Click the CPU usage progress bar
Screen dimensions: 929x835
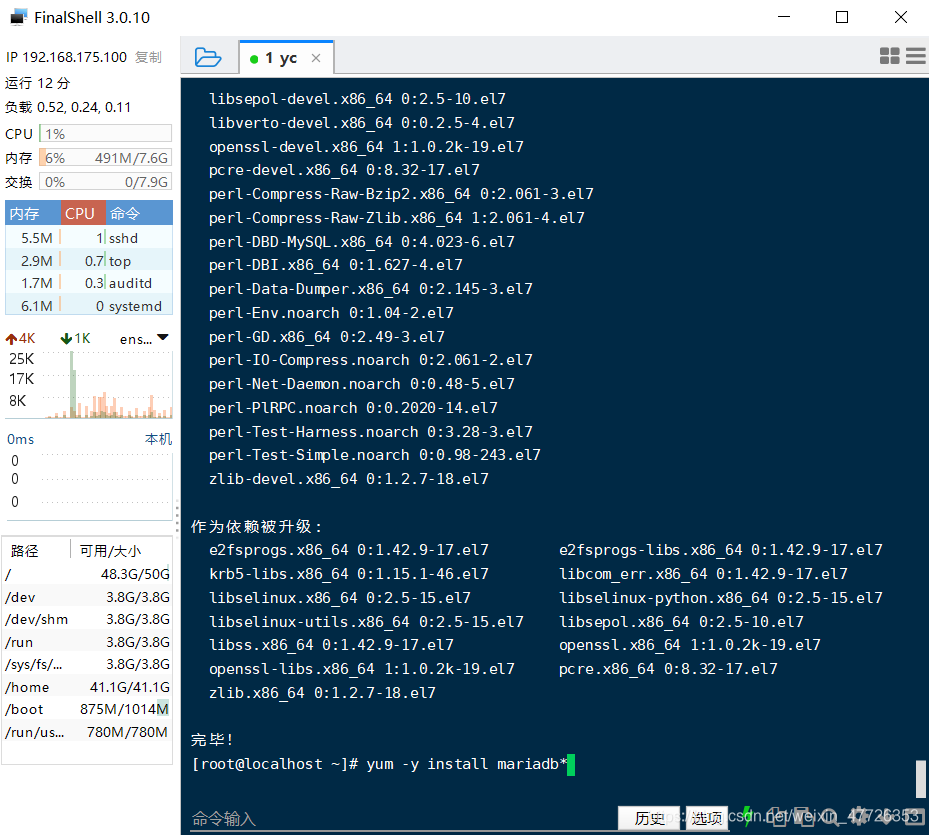(x=105, y=133)
